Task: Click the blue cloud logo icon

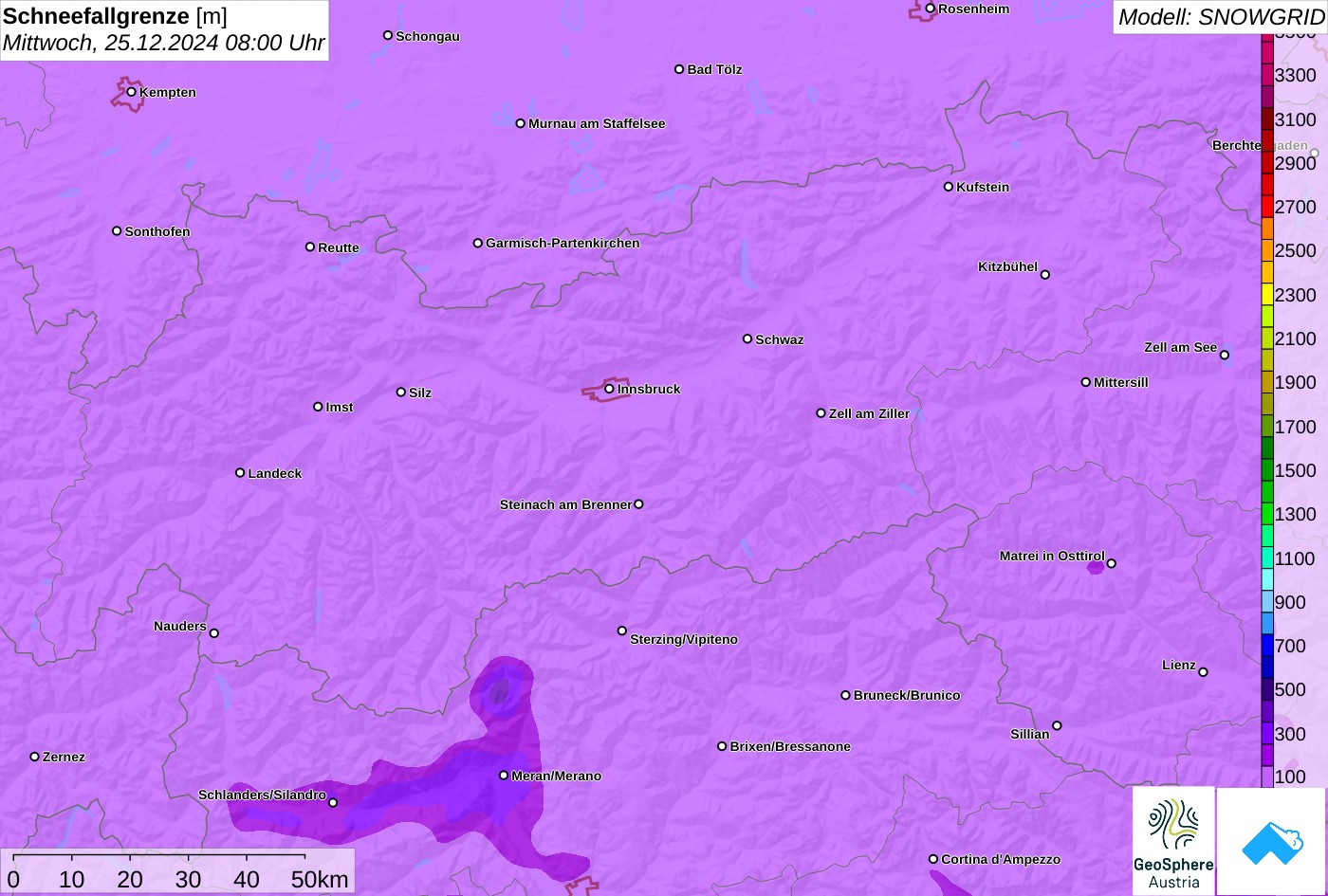Action: [1271, 841]
